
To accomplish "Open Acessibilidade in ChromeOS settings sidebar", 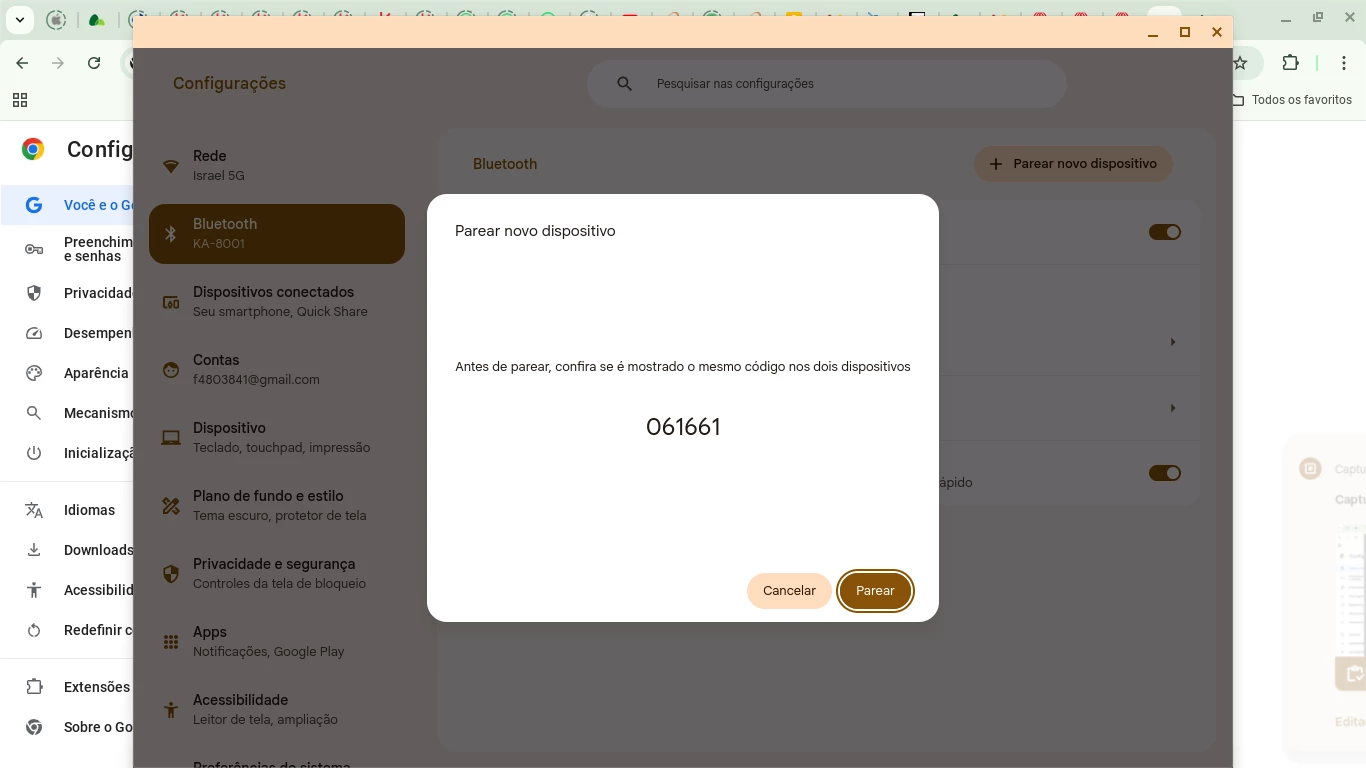I will (x=277, y=710).
